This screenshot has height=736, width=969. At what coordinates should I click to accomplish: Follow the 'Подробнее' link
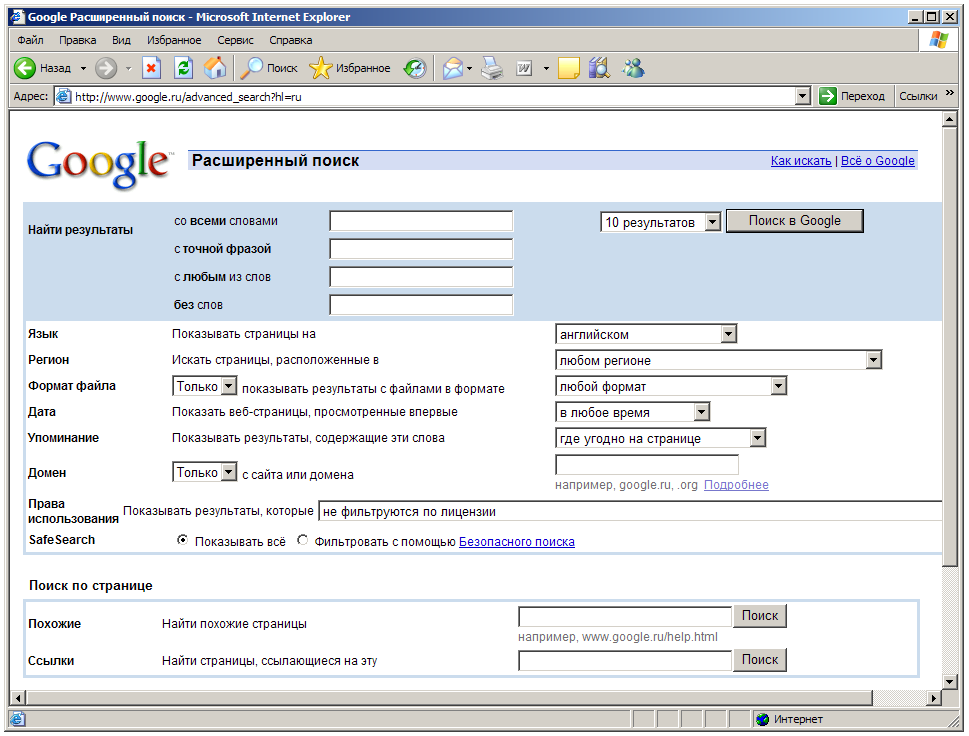click(736, 485)
